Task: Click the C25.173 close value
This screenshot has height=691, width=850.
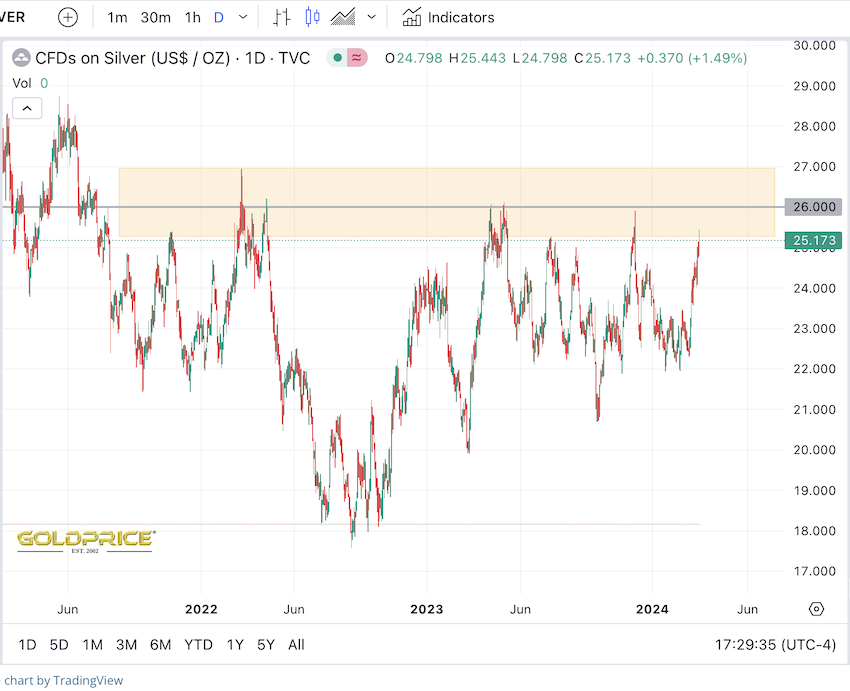Action: pyautogui.click(x=602, y=58)
